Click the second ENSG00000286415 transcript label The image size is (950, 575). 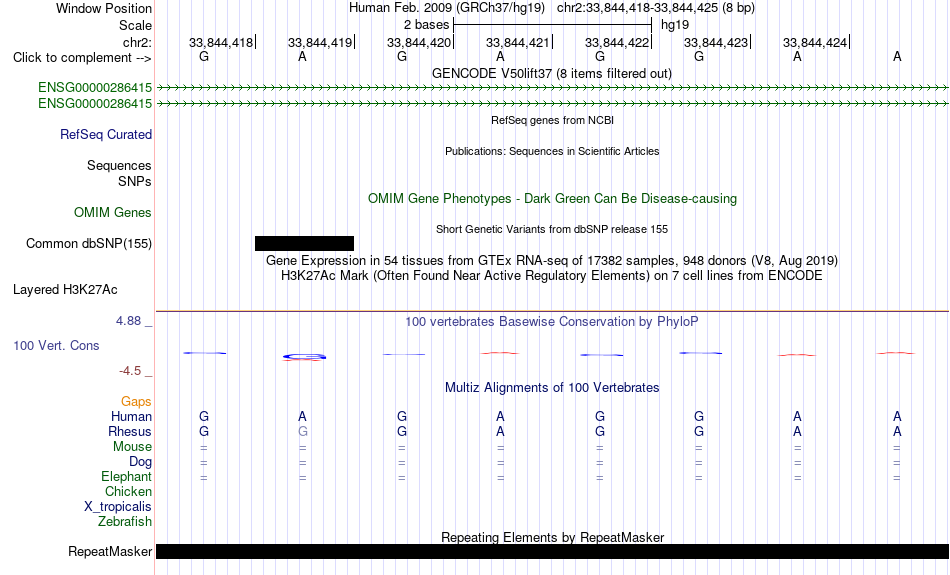pos(95,104)
